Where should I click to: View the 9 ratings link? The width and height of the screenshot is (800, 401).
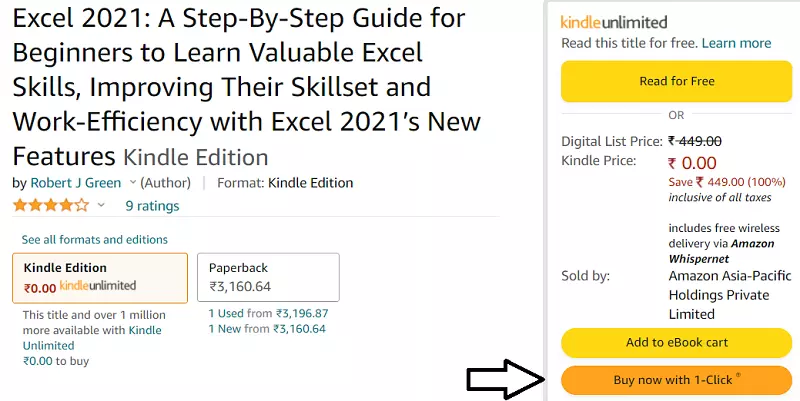pyautogui.click(x=152, y=206)
